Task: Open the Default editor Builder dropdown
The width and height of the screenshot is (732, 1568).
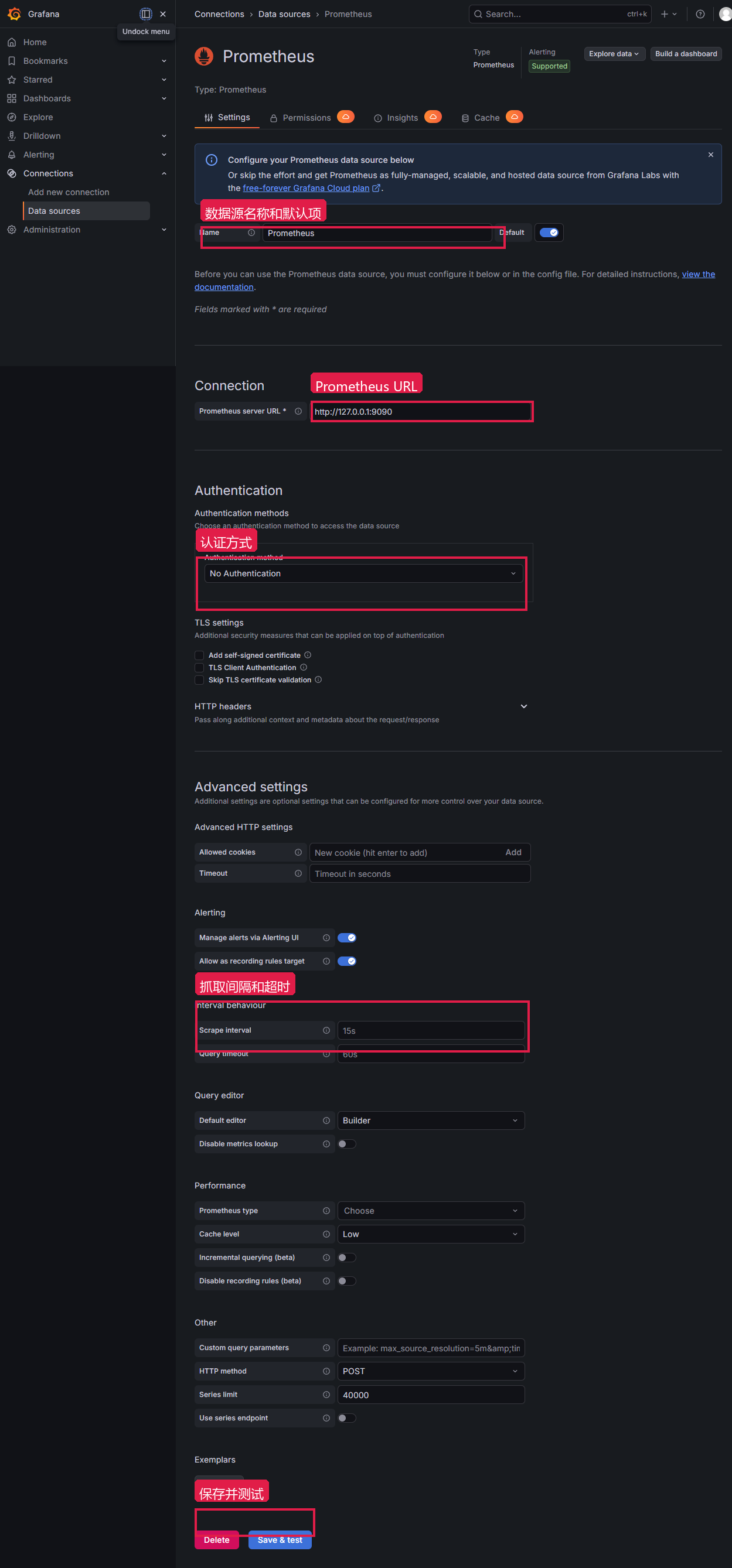Action: point(431,1121)
